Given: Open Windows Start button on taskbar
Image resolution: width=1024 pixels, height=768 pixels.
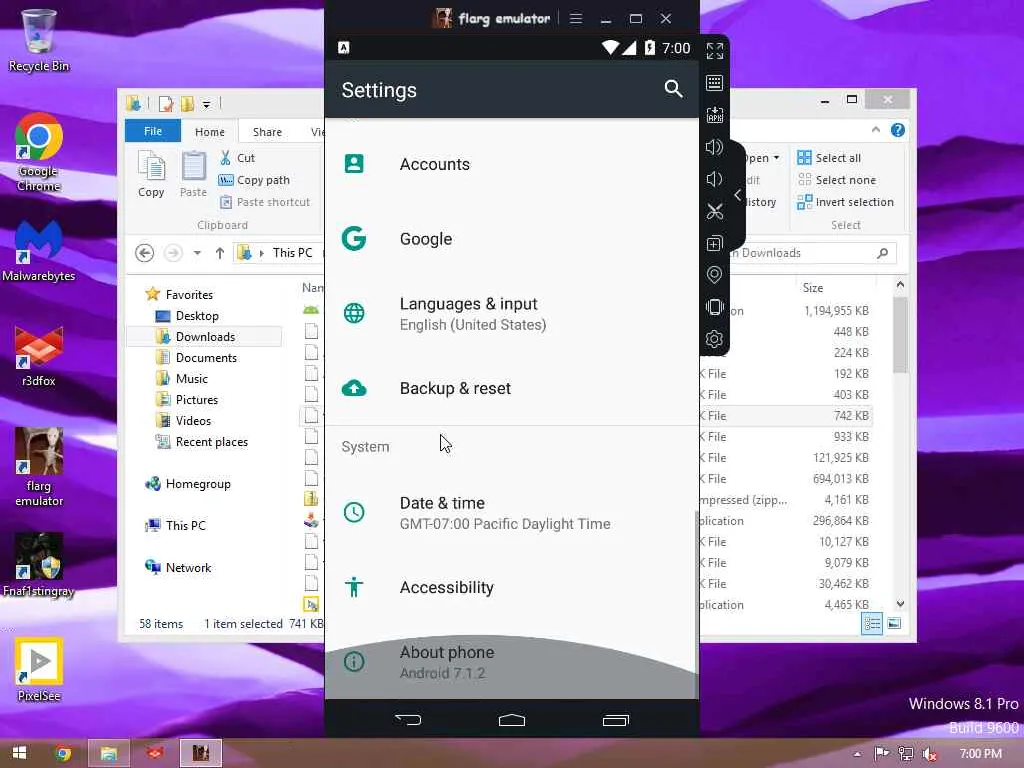Looking at the screenshot, I should [19, 753].
